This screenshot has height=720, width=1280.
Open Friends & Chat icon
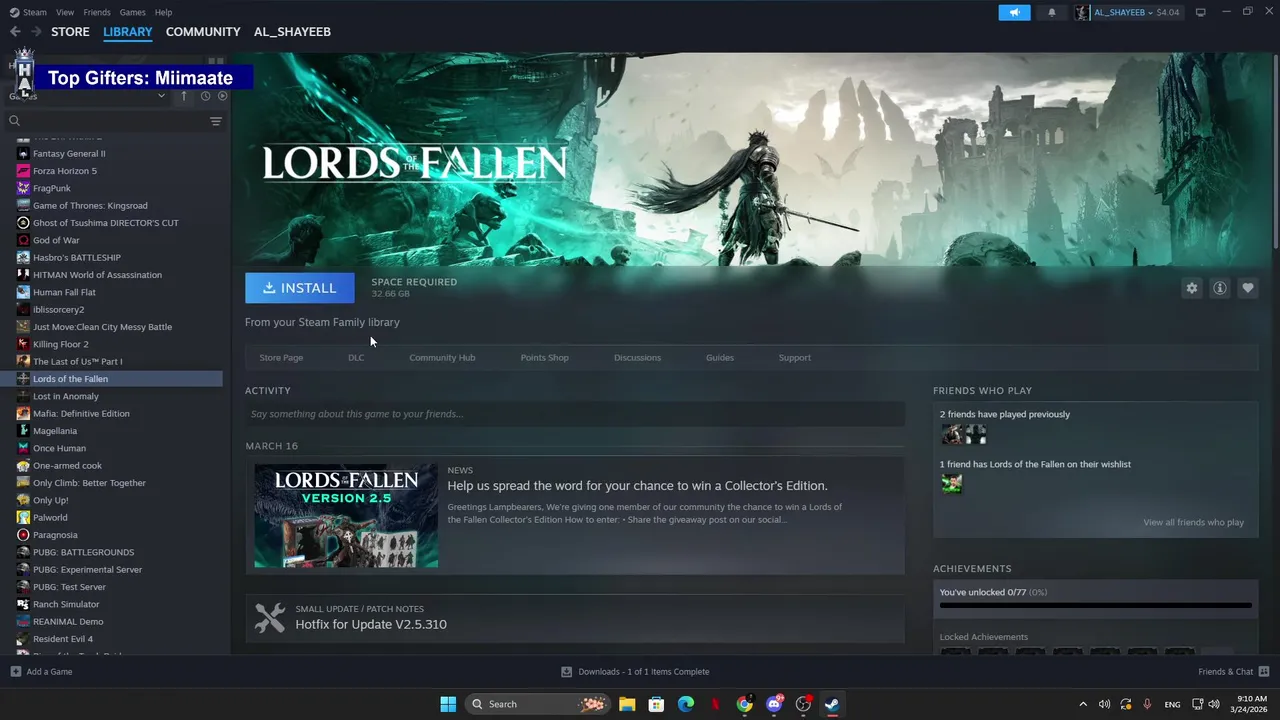coord(1263,671)
